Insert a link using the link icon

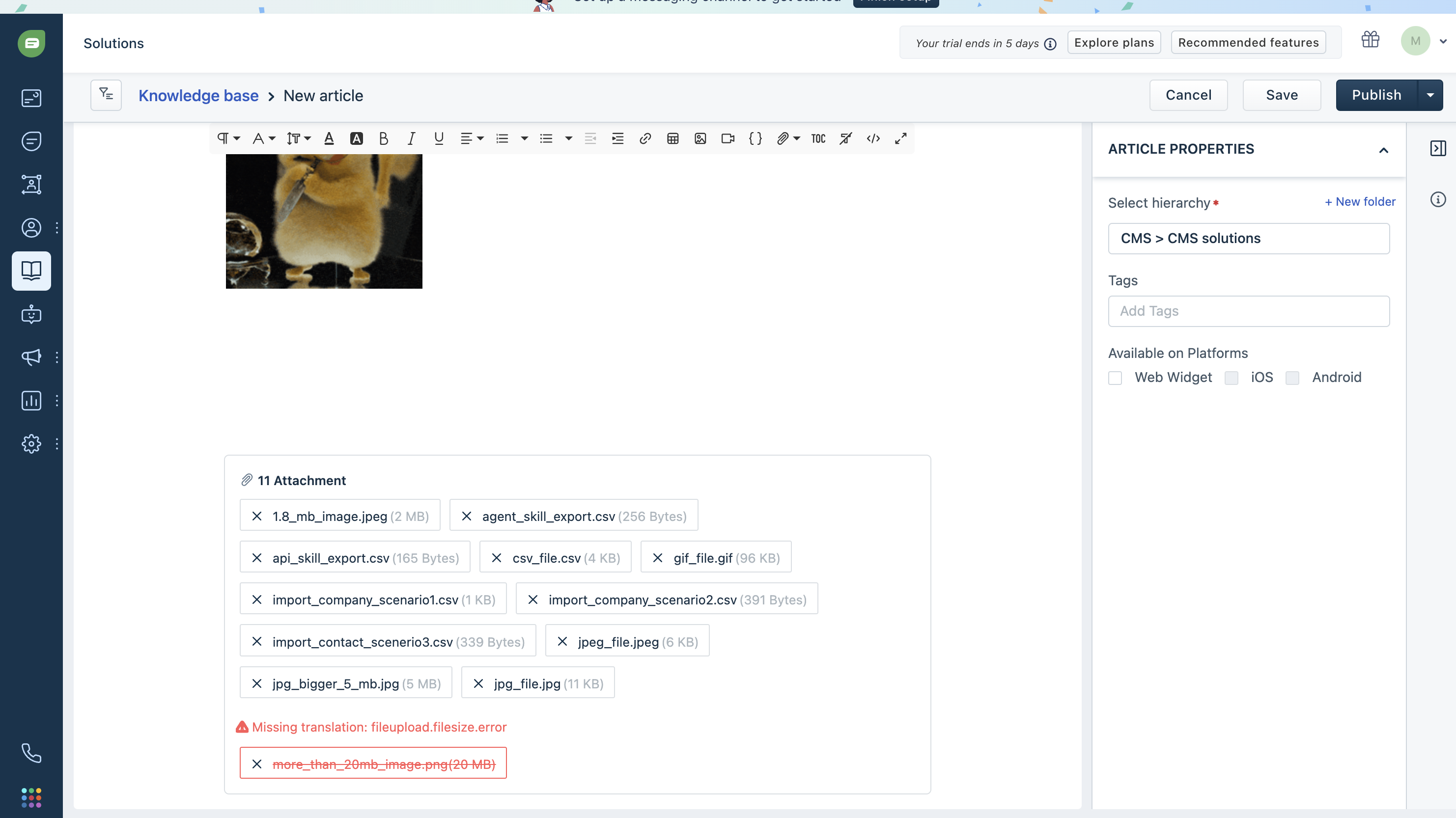tap(645, 138)
